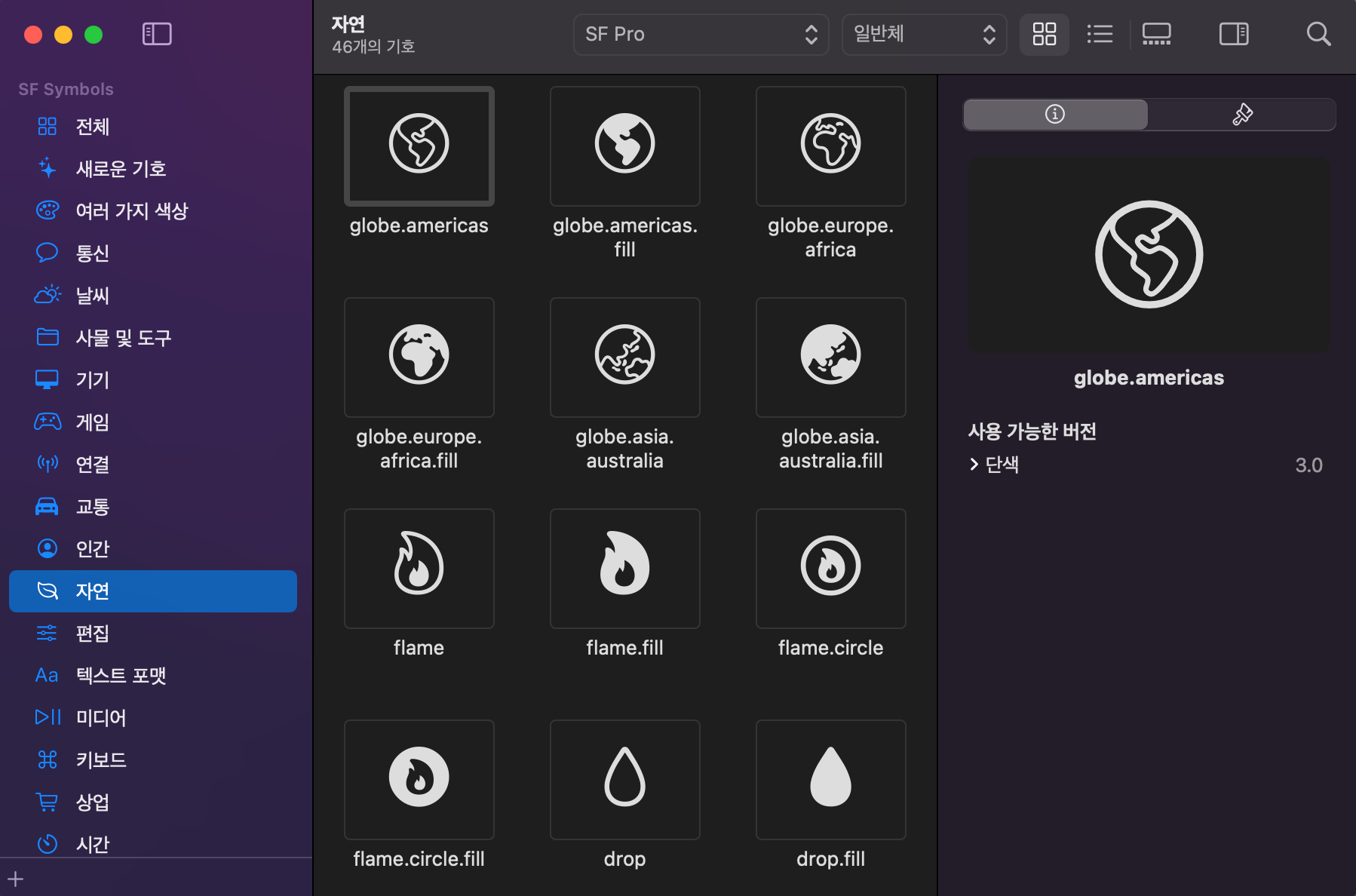The image size is (1356, 896).
Task: Open 게임 category
Action: (153, 422)
